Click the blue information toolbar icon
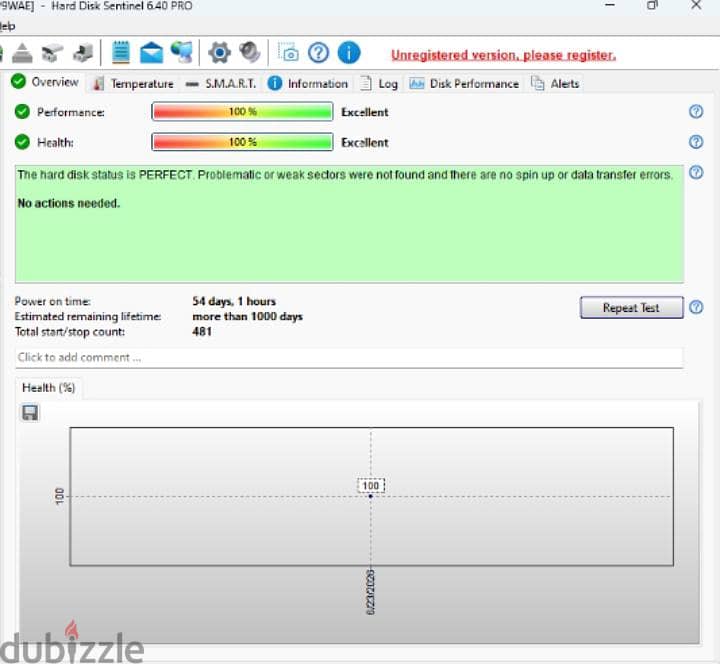The width and height of the screenshot is (720, 664). tap(349, 53)
